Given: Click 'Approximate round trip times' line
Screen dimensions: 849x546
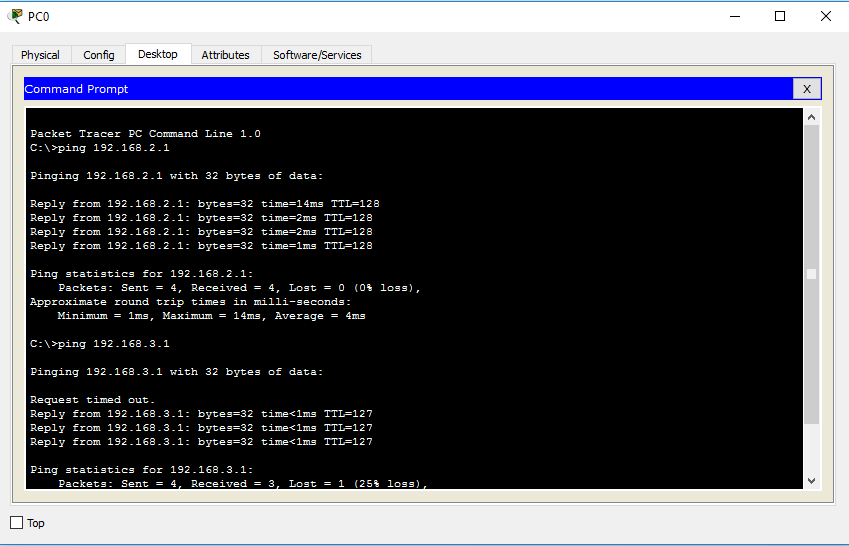Looking at the screenshot, I should tap(191, 302).
